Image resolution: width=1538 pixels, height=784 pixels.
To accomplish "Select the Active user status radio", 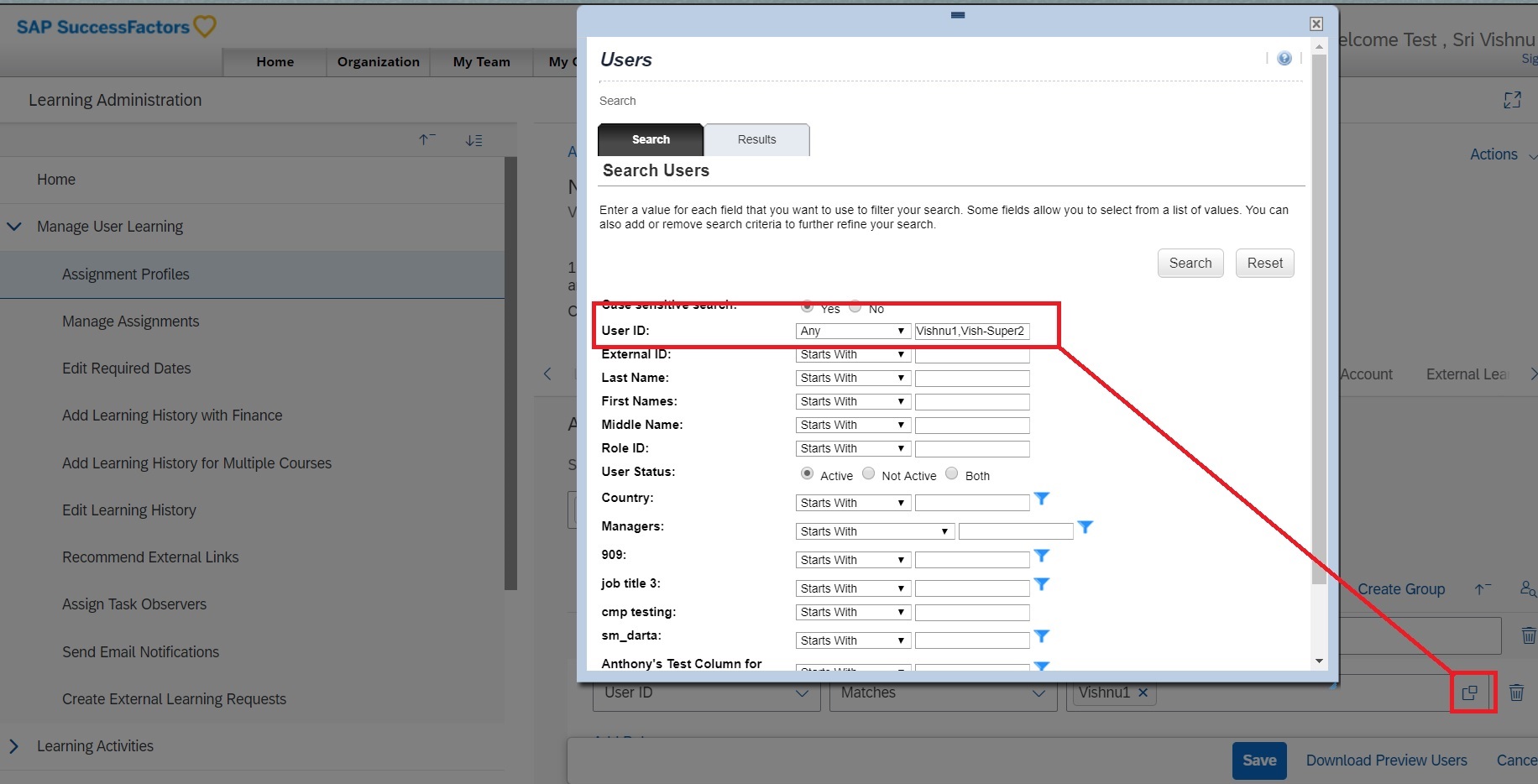I will coord(807,473).
